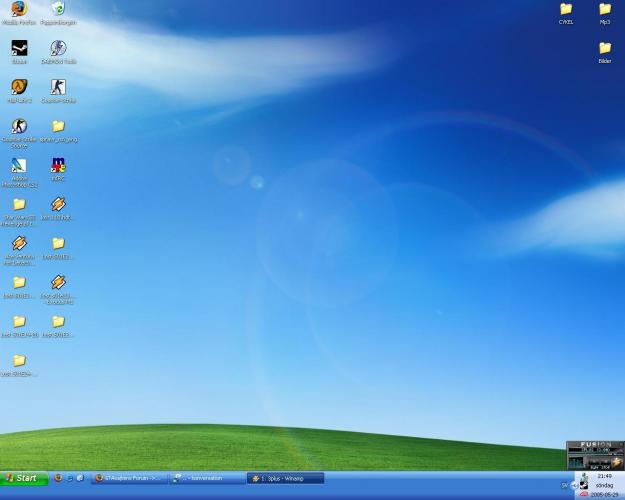
Task: Select the Counter-Strike desktop shortcut
Action: point(58,91)
